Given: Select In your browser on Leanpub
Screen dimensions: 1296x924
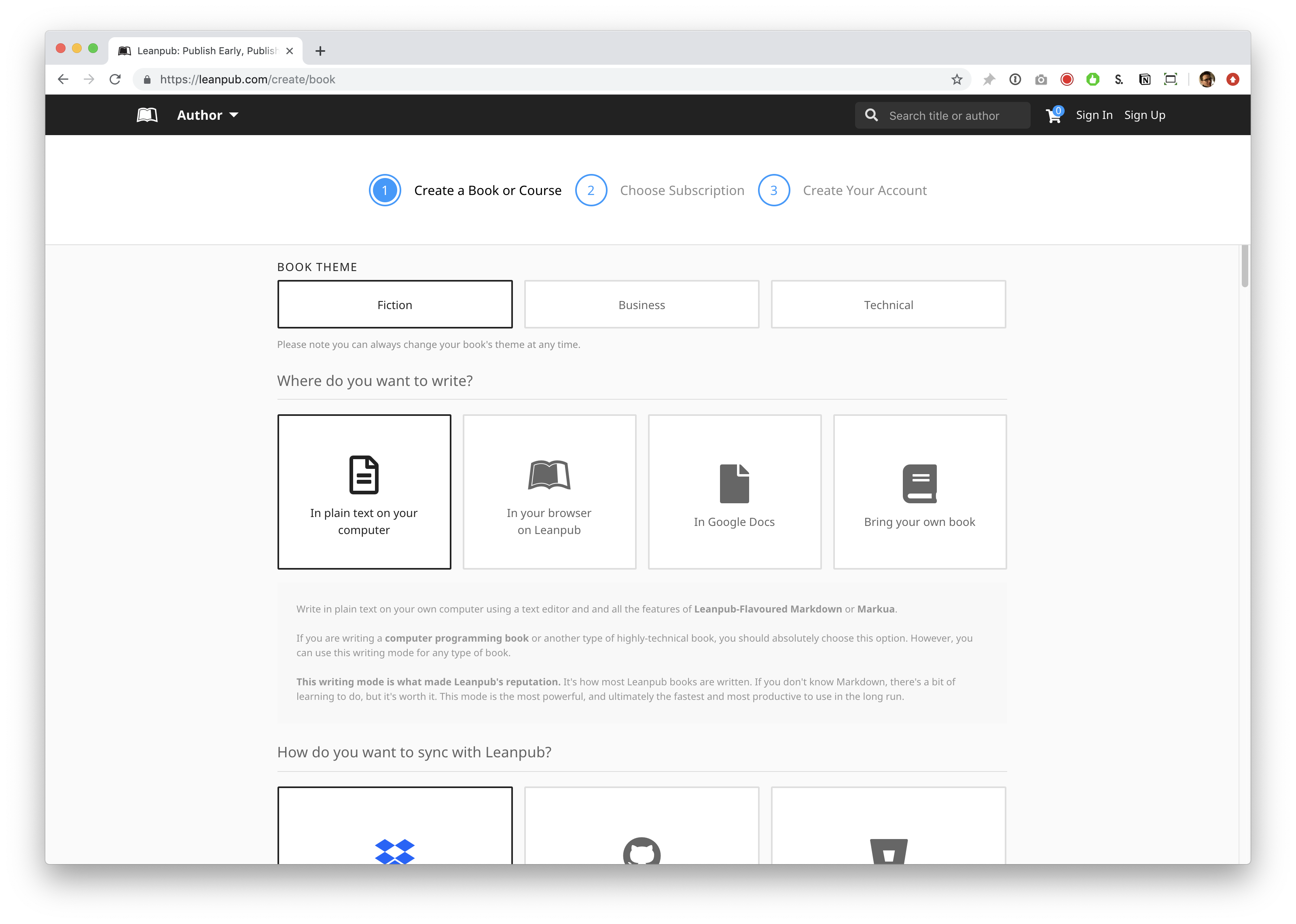Looking at the screenshot, I should coord(549,492).
